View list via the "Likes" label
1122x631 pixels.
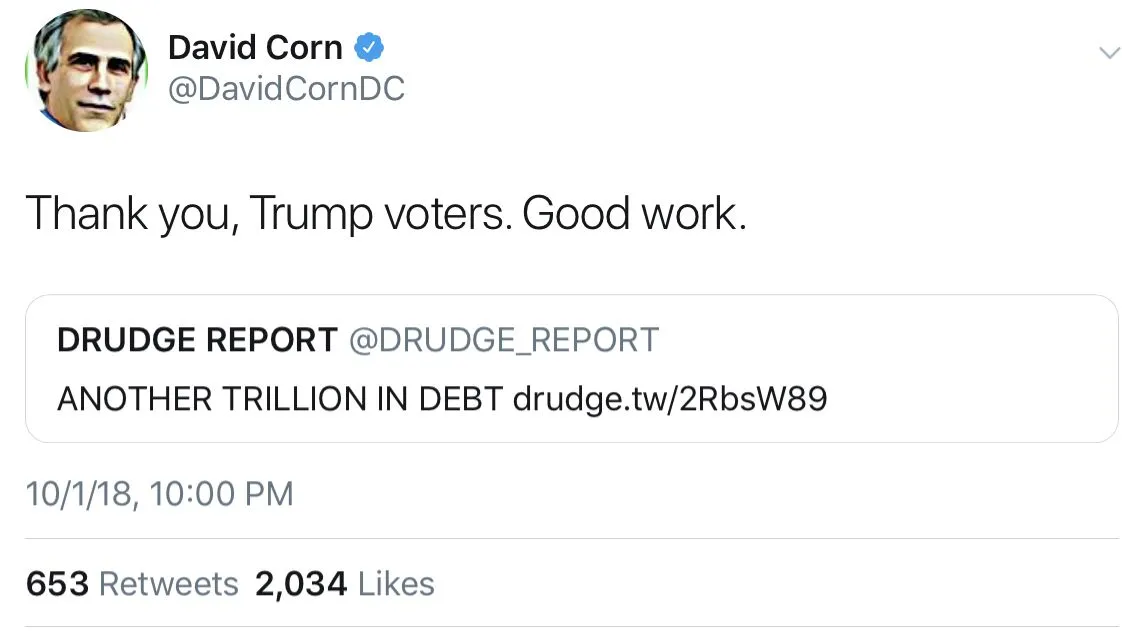pos(396,584)
